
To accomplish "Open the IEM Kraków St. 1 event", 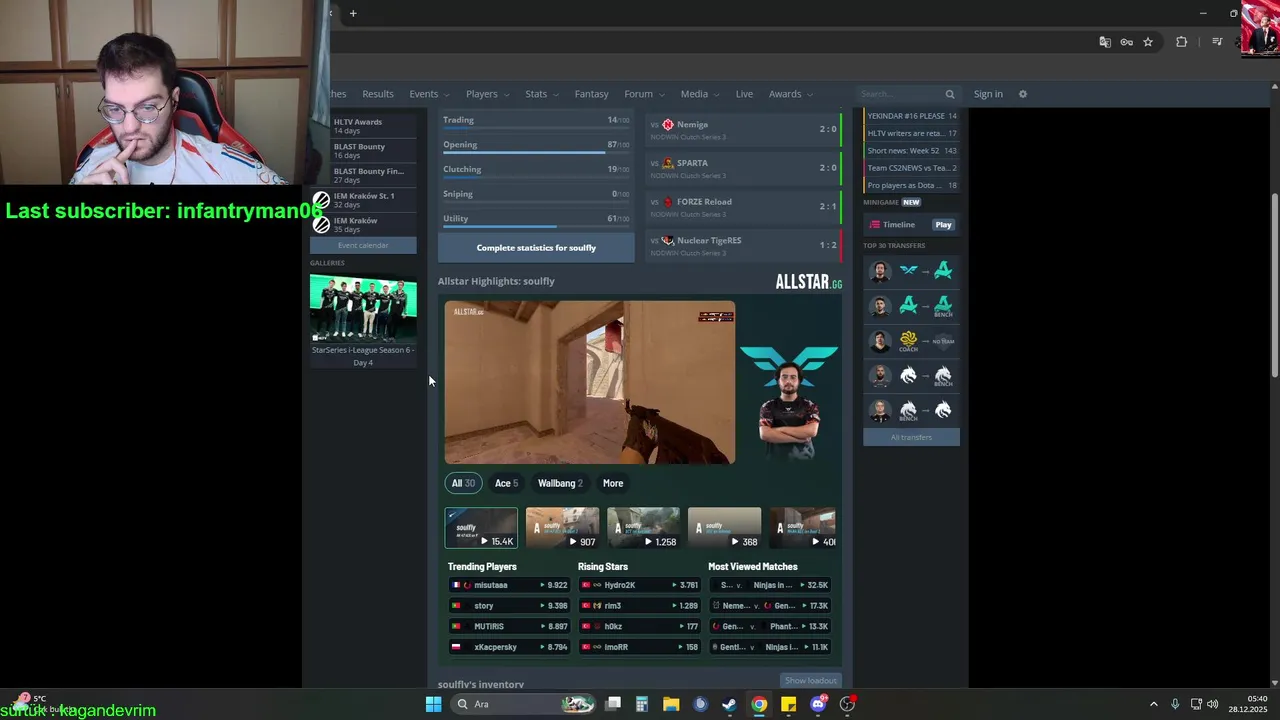I will click(363, 200).
